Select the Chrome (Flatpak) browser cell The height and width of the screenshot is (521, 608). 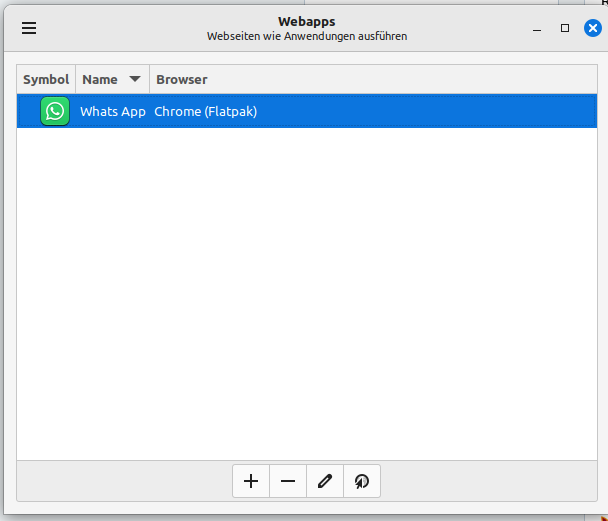(205, 111)
